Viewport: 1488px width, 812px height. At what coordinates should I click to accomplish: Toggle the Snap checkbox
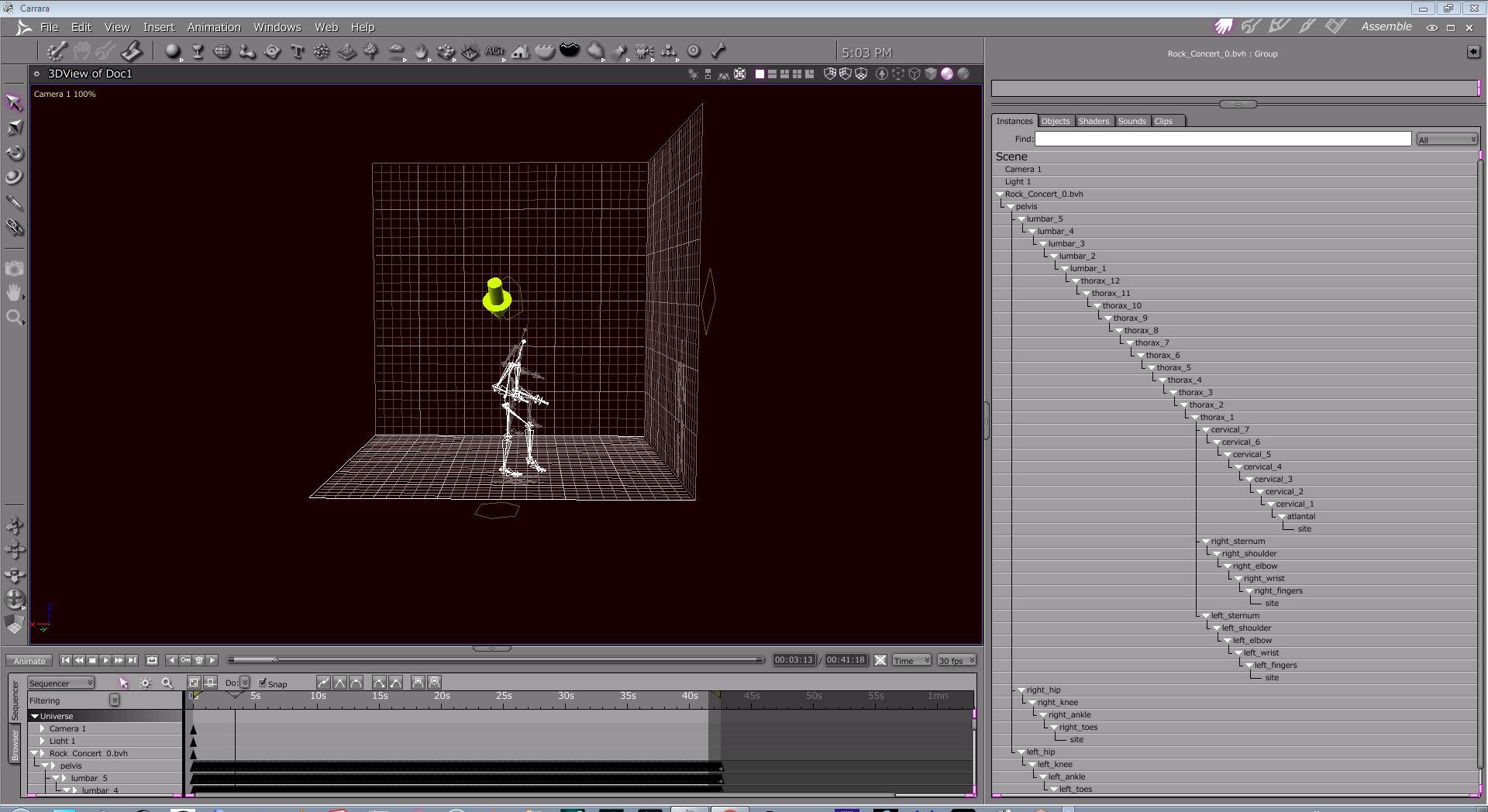tap(263, 683)
